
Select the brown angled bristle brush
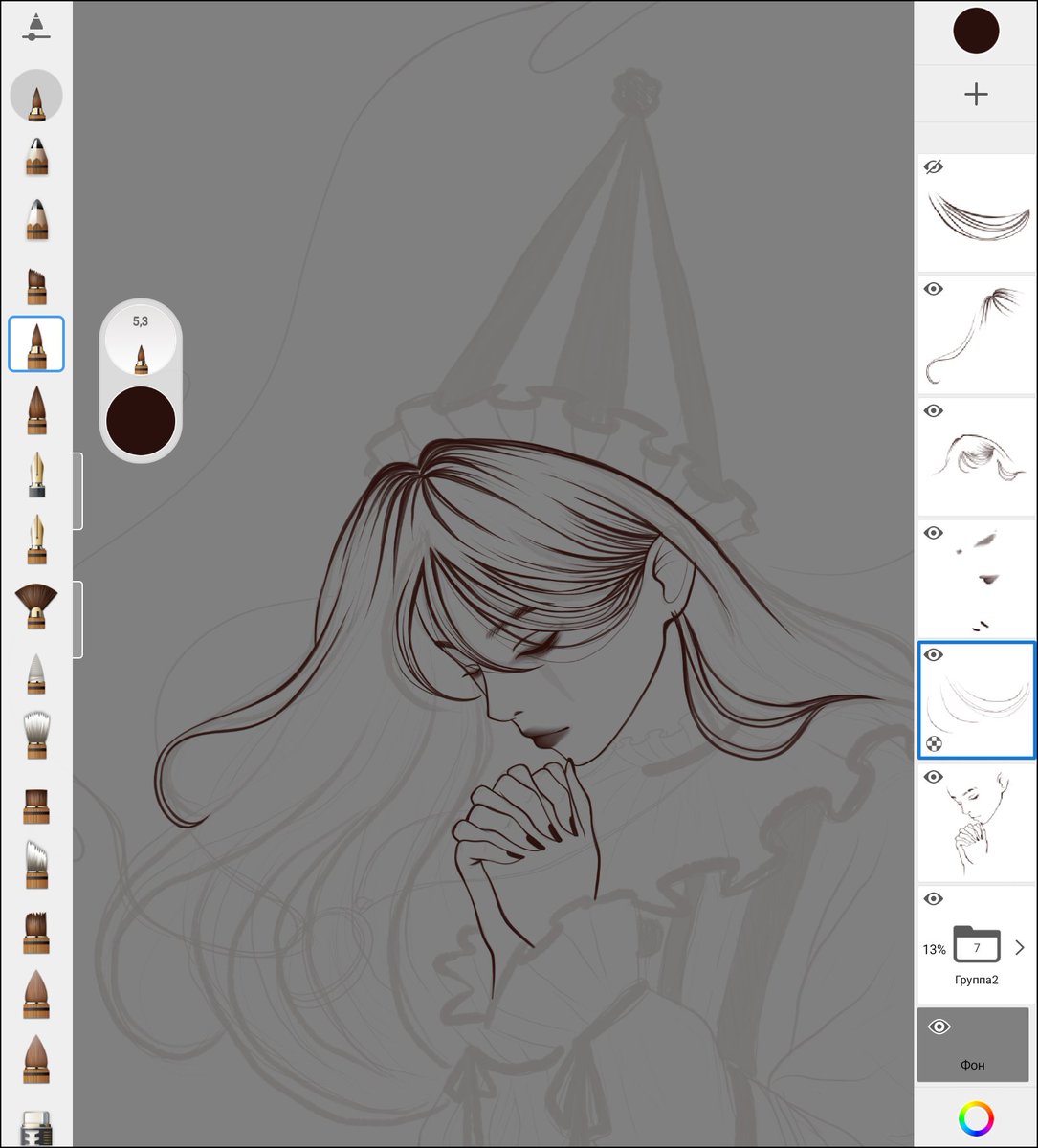pyautogui.click(x=36, y=285)
